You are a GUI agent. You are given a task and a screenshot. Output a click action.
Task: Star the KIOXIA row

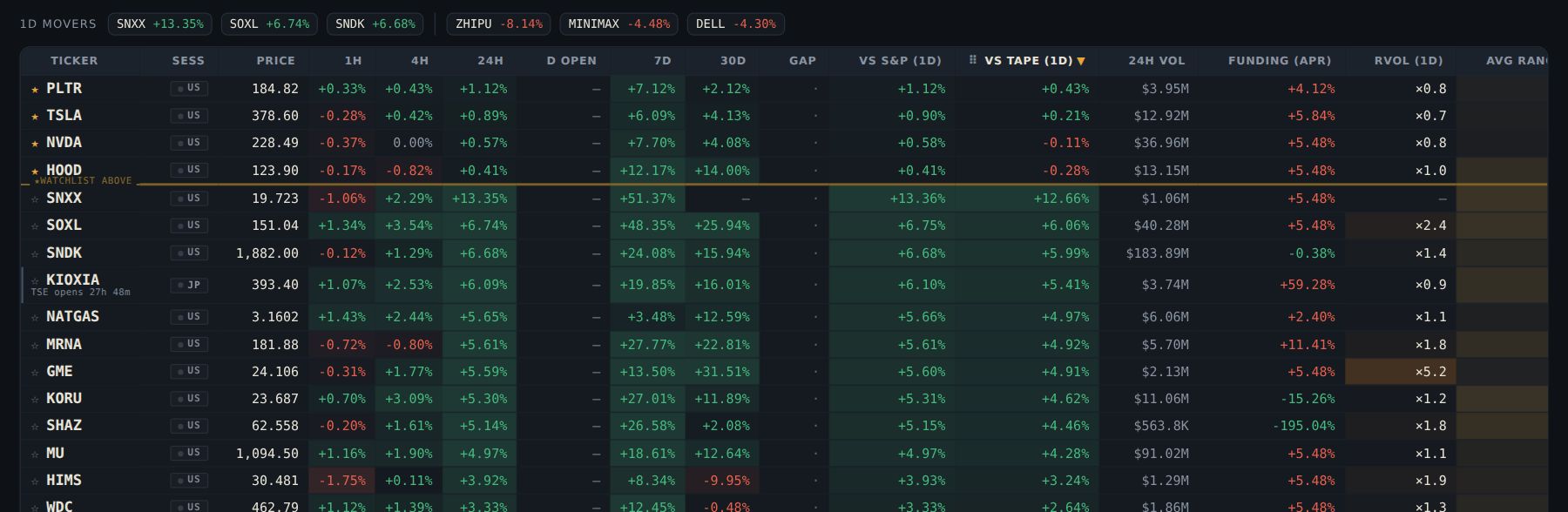[35, 280]
